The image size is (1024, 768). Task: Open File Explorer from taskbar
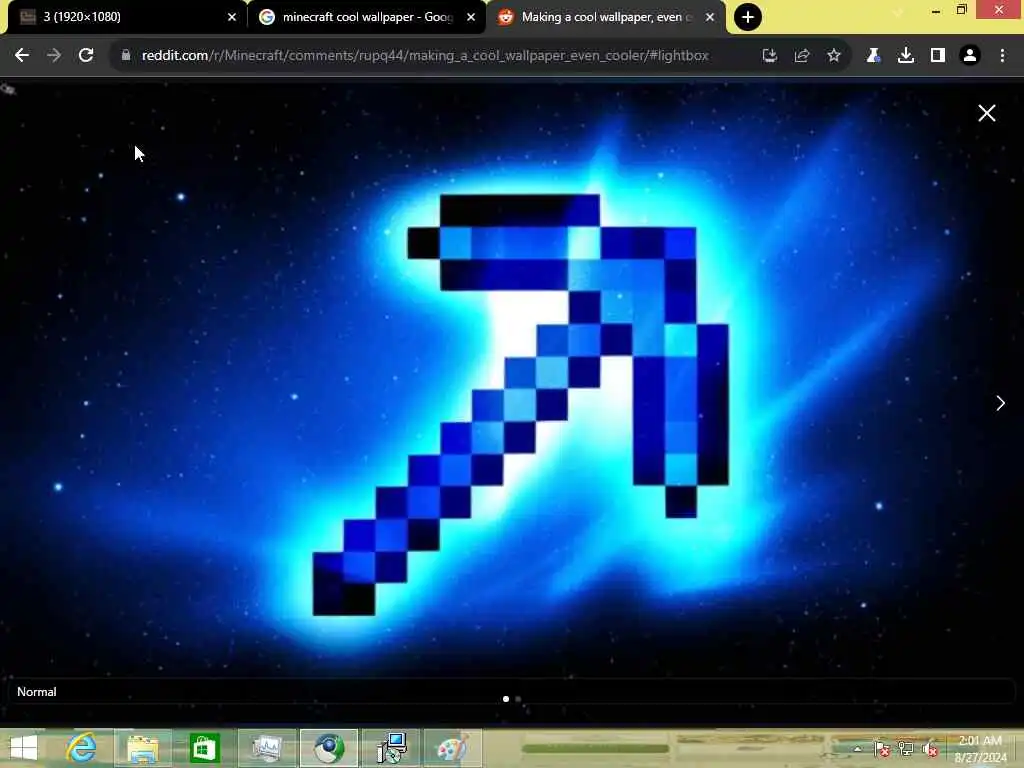click(x=142, y=748)
